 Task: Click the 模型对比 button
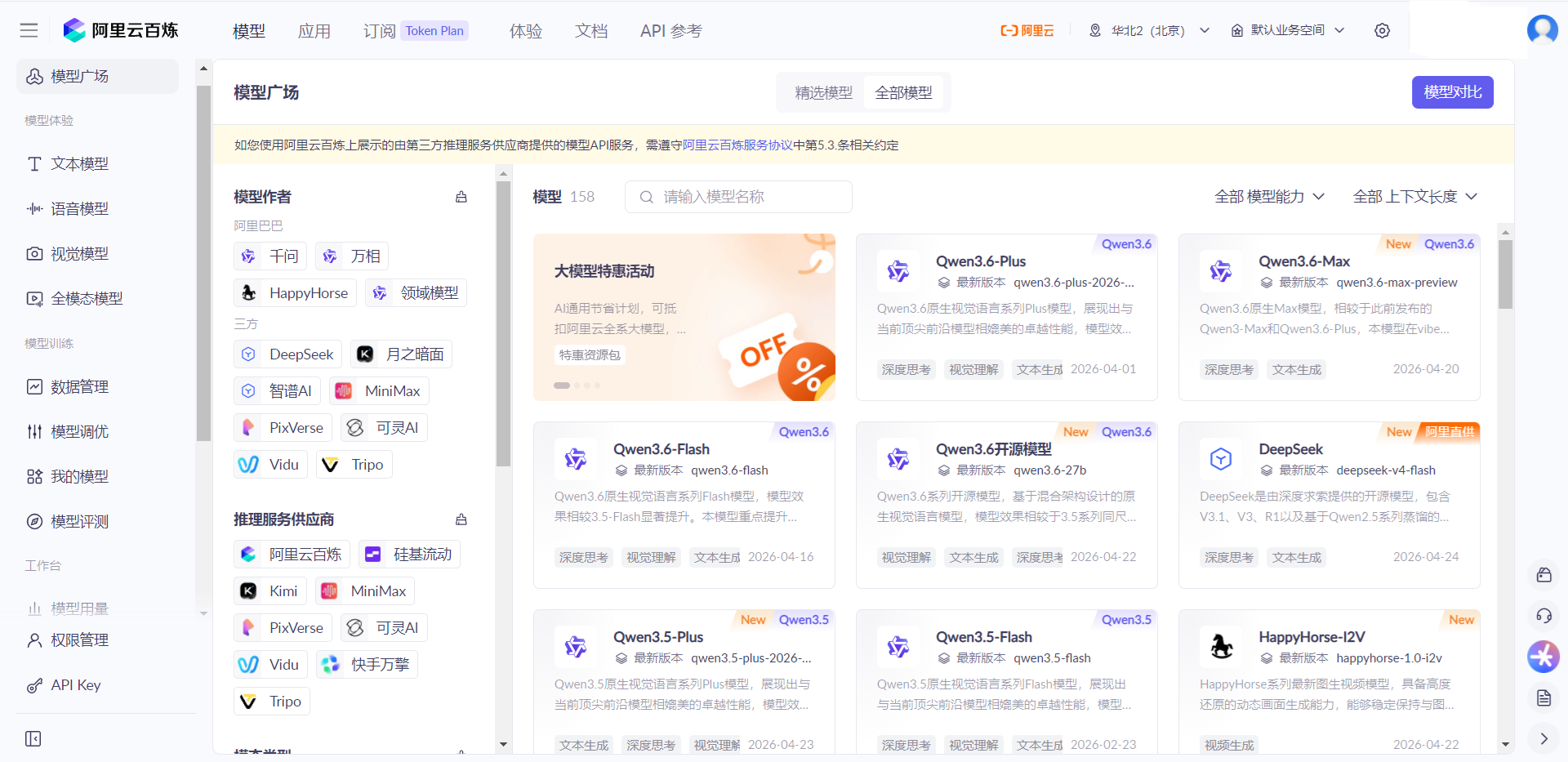tap(1453, 92)
